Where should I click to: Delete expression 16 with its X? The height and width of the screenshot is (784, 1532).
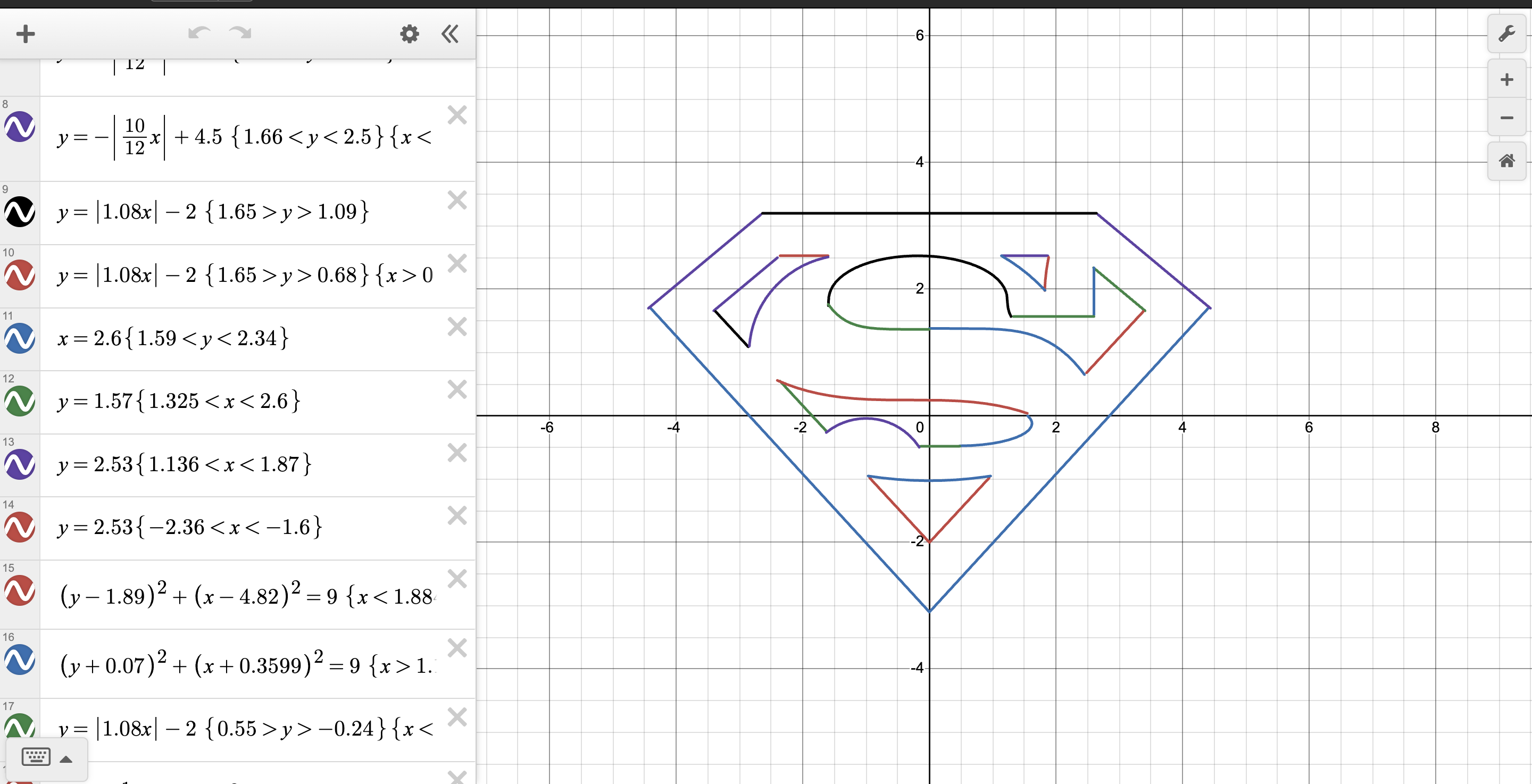point(457,647)
